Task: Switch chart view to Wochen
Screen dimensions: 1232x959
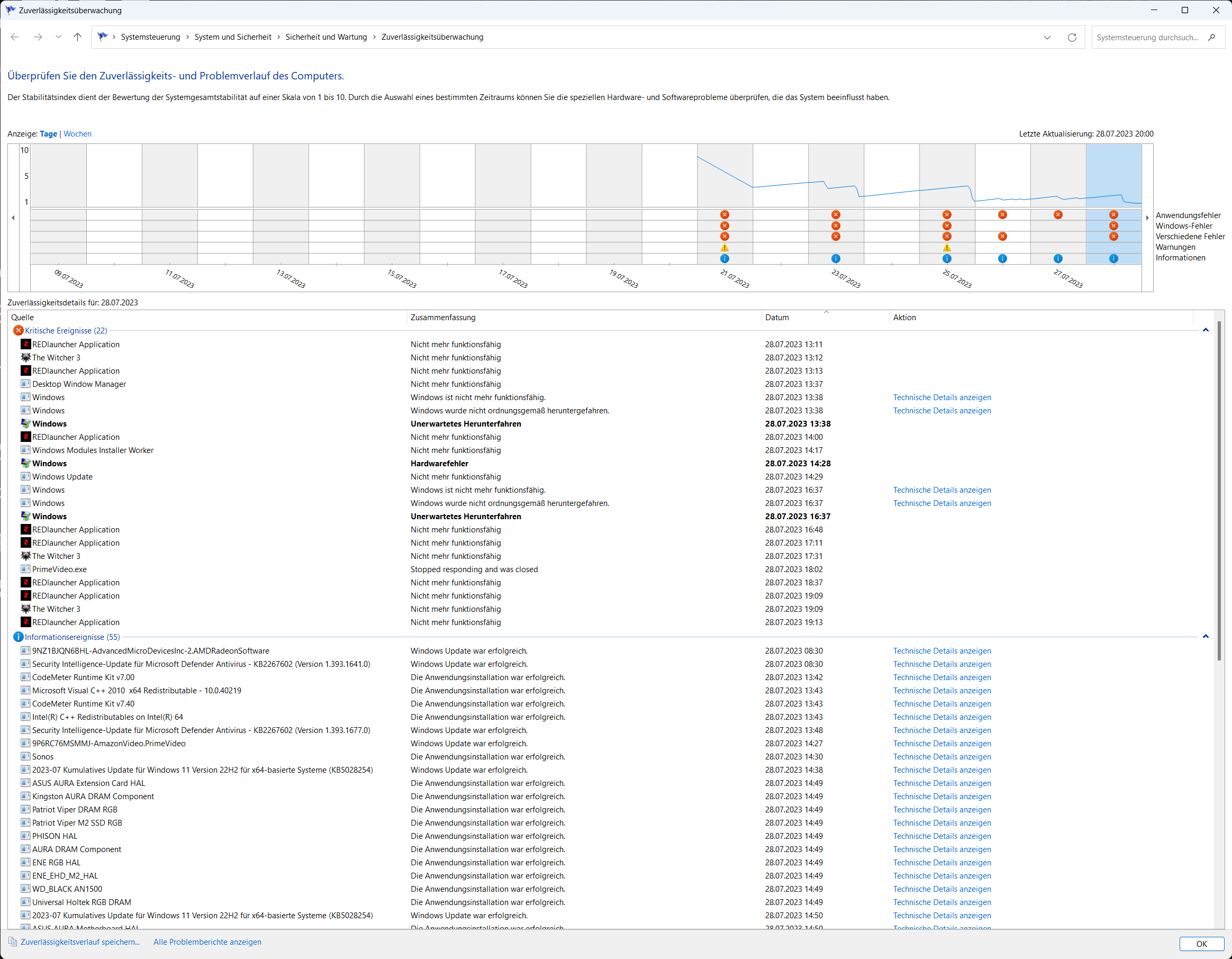Action: coord(77,134)
